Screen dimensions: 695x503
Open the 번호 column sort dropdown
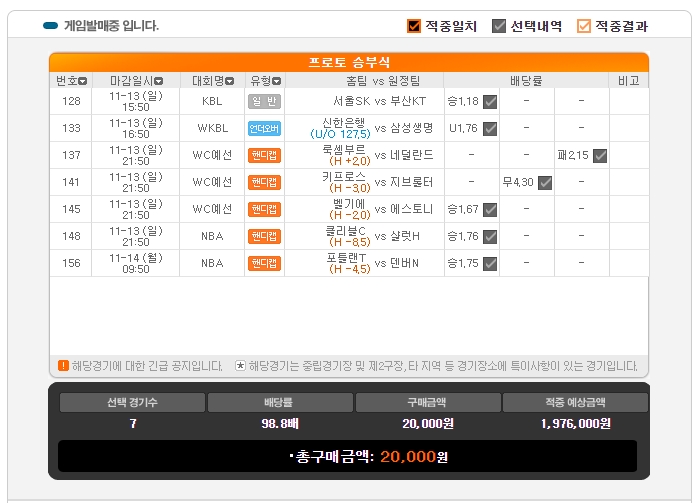[x=83, y=81]
